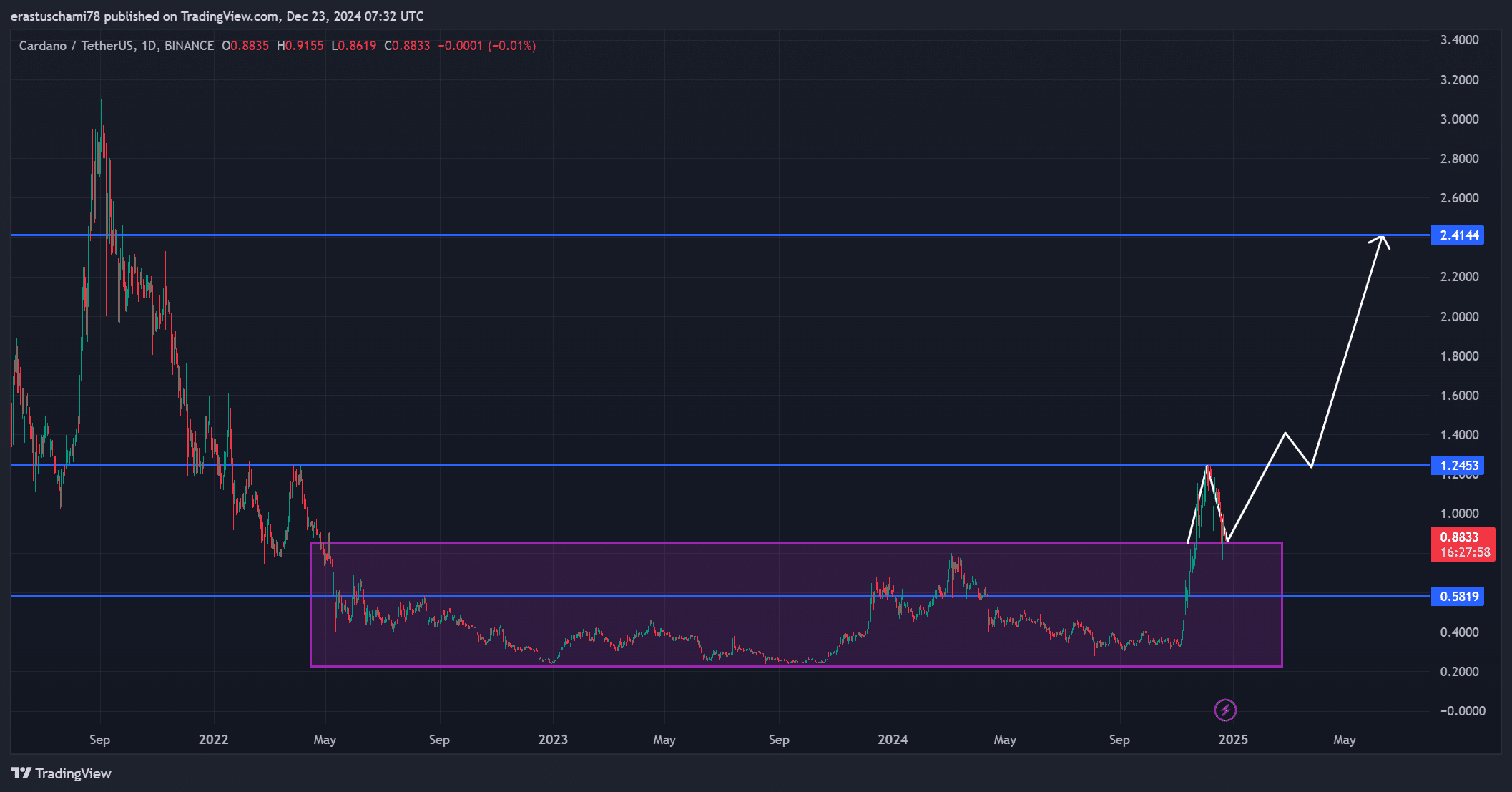
Task: Click the close value C0.8833
Action: tap(408, 46)
